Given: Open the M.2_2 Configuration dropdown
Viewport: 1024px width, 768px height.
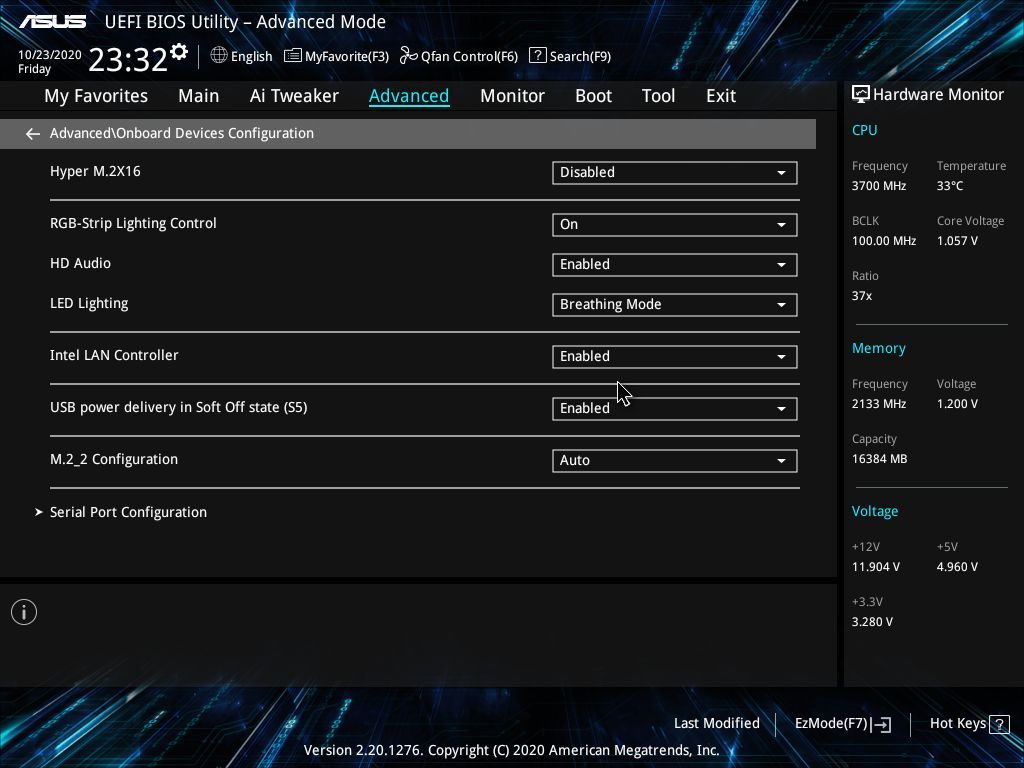Looking at the screenshot, I should [x=675, y=460].
